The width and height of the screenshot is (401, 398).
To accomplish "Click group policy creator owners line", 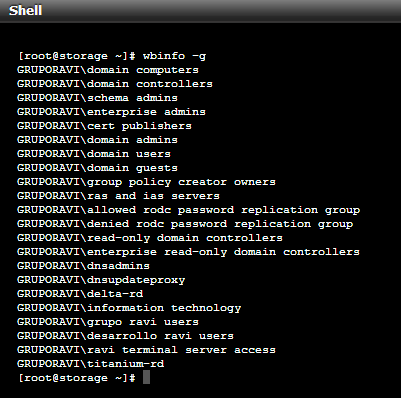I will pyautogui.click(x=146, y=182).
